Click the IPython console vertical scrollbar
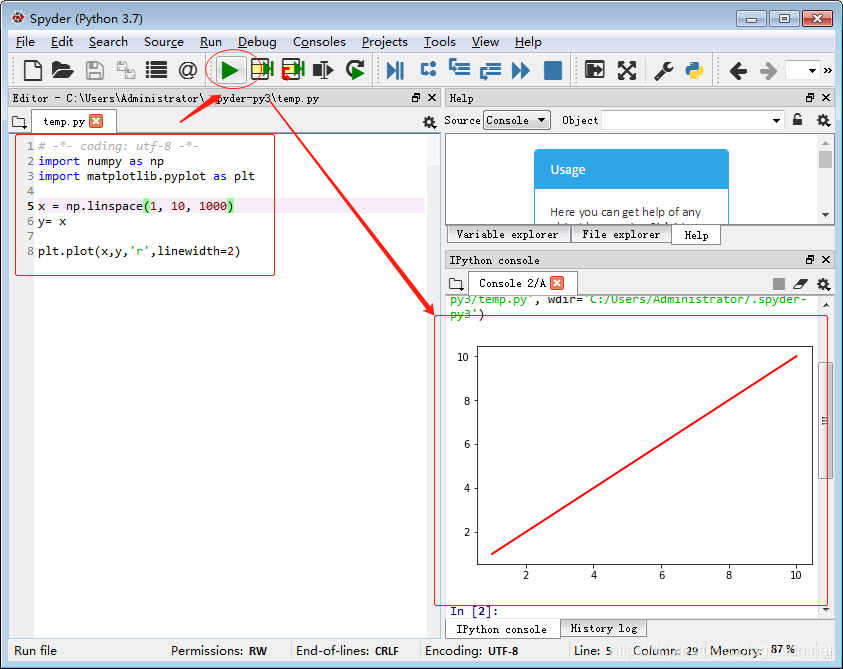 pyautogui.click(x=826, y=457)
